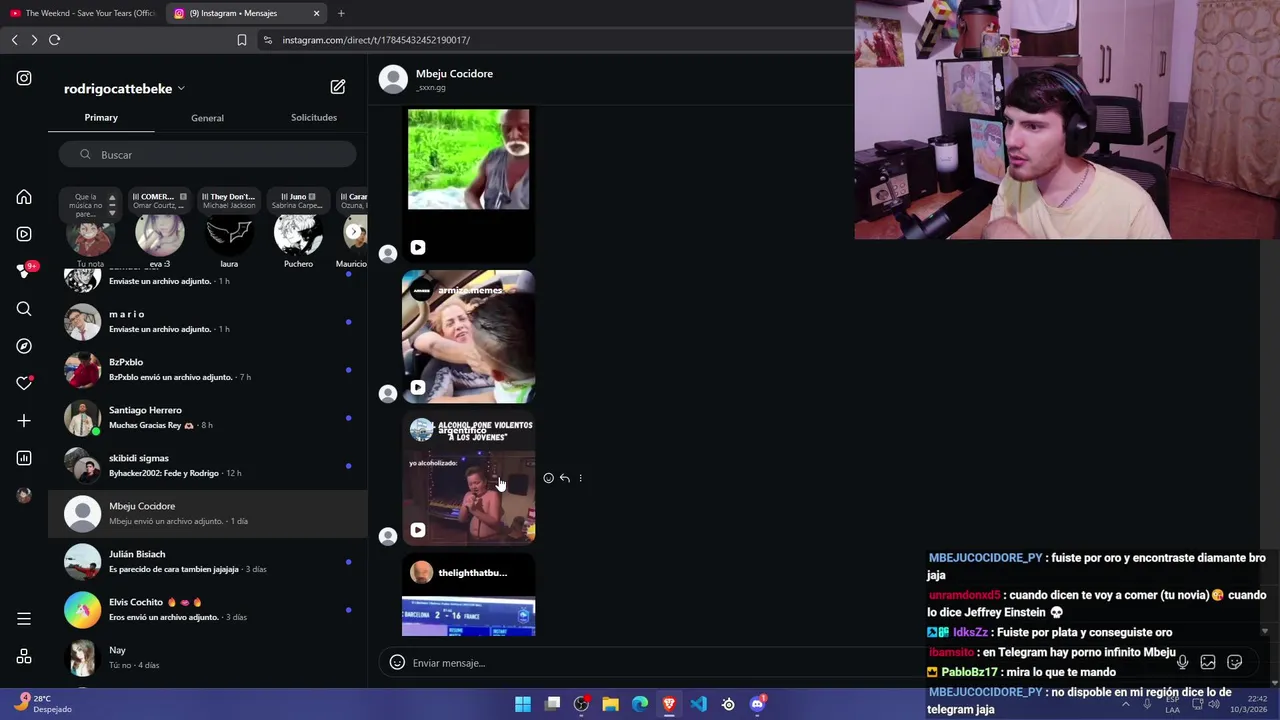1280x720 pixels.
Task: Choose sticker or GIF icon
Action: [1235, 662]
